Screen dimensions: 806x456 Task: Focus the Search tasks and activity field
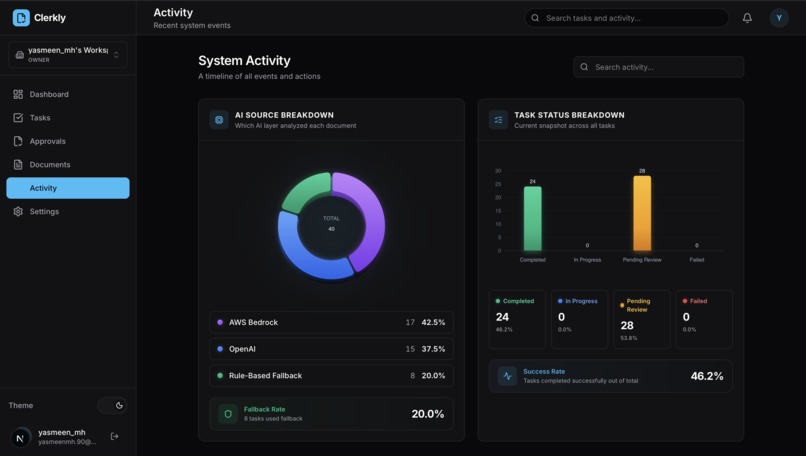[x=626, y=18]
